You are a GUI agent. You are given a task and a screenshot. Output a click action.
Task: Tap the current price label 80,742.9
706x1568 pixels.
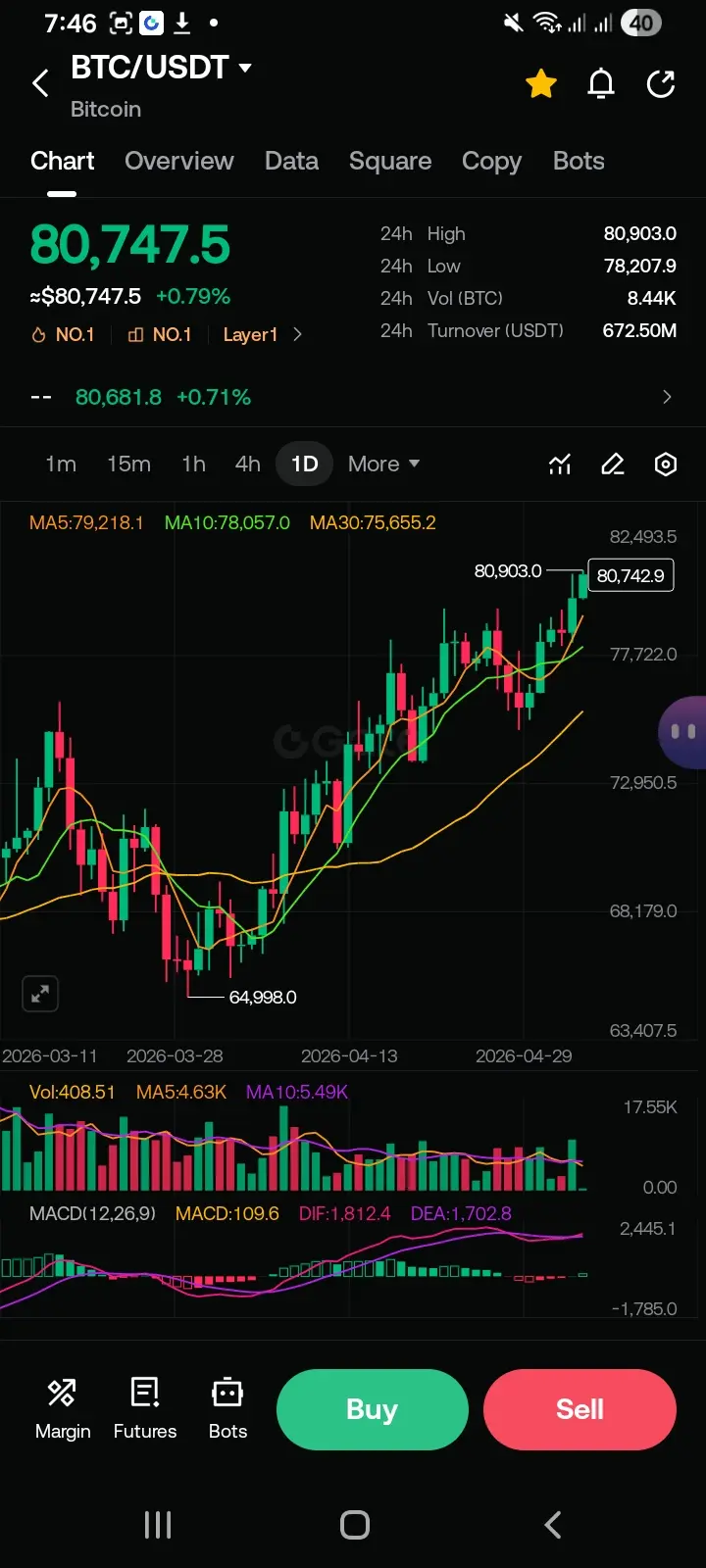click(630, 575)
